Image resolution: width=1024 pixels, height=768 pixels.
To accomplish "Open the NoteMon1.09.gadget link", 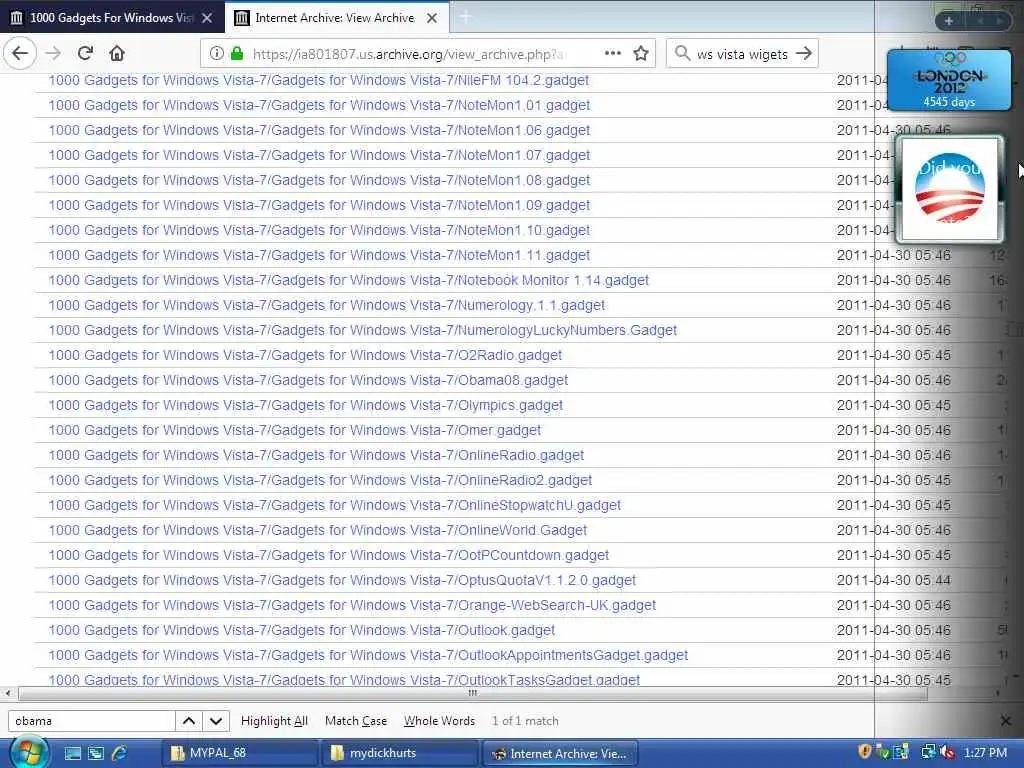I will point(319,205).
